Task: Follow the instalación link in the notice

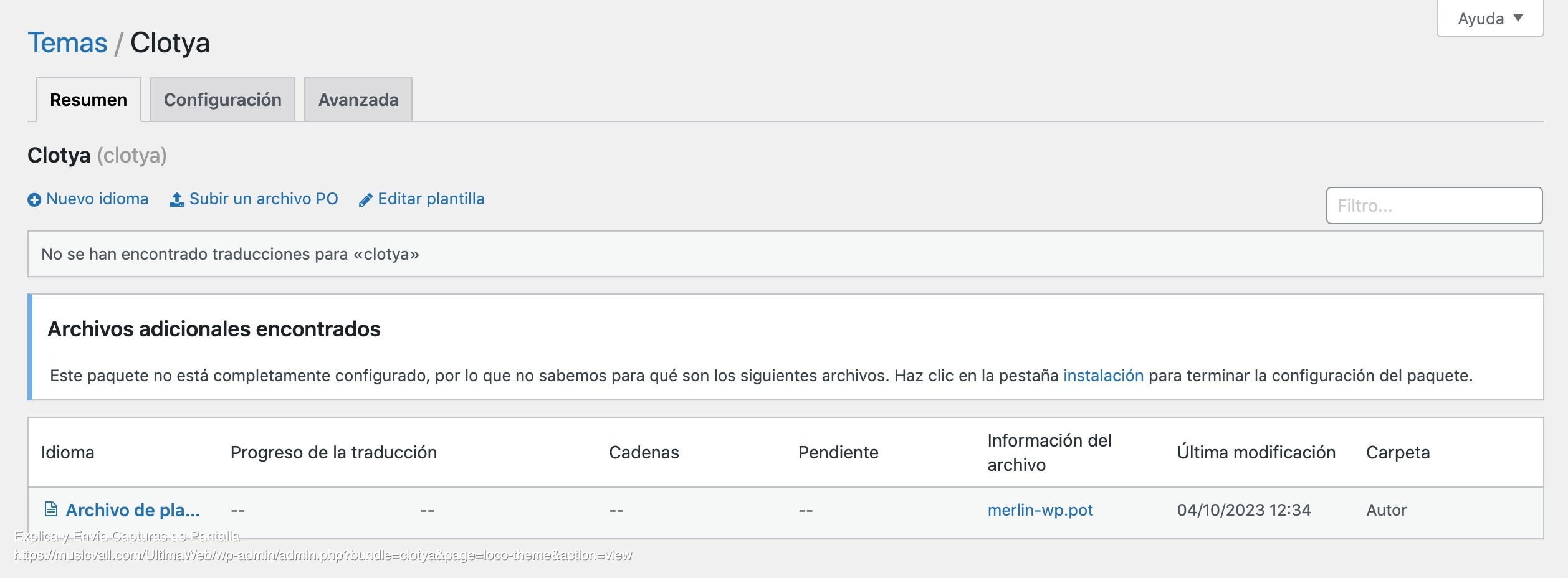Action: 1103,376
